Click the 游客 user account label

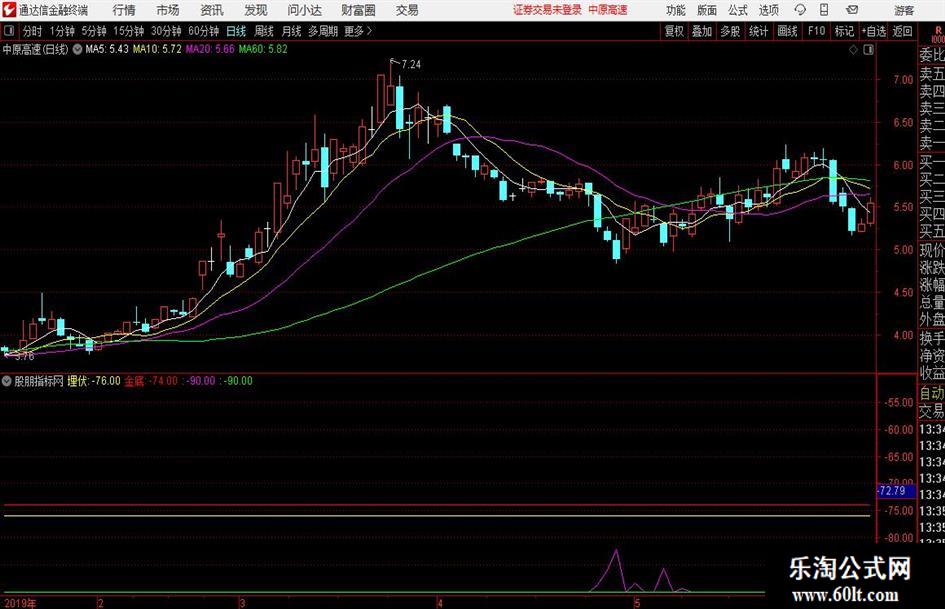(903, 10)
